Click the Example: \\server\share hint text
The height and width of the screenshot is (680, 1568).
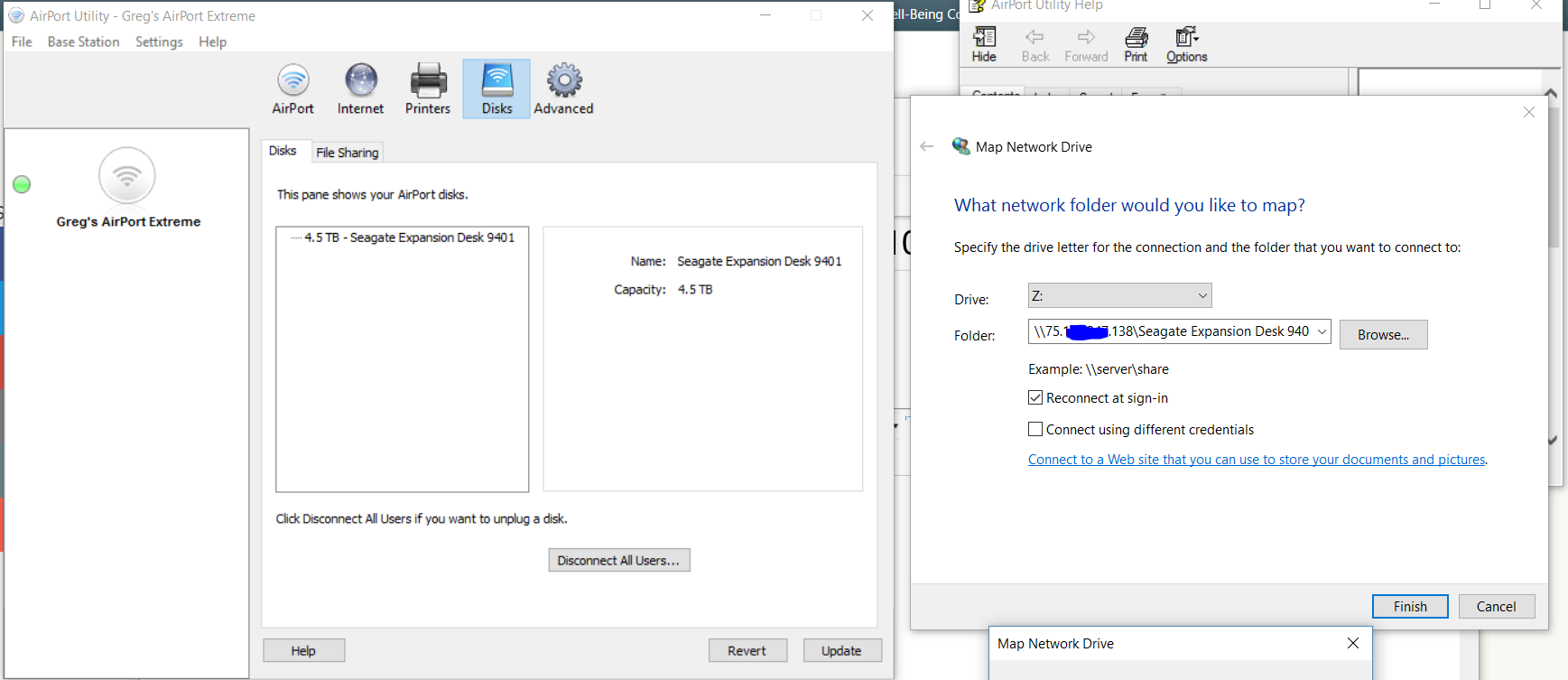(1099, 369)
